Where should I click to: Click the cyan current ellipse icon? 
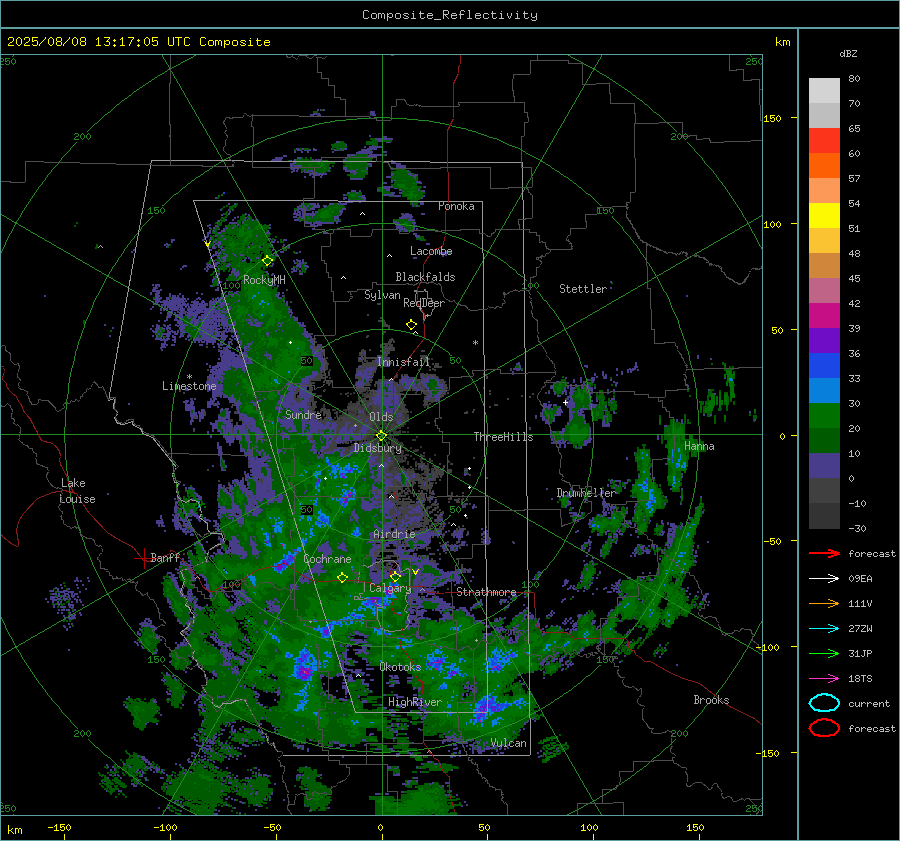pos(824,703)
